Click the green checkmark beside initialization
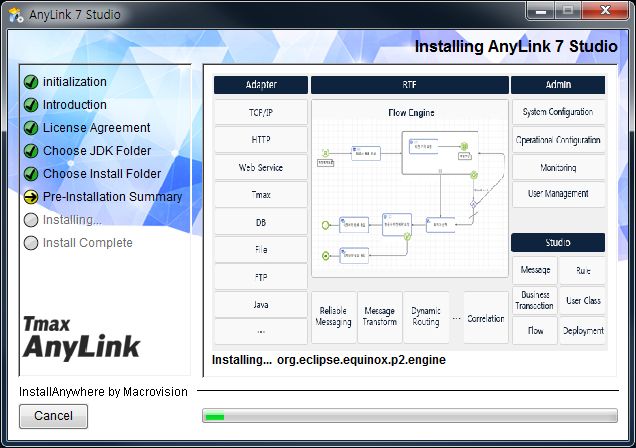The width and height of the screenshot is (636, 448). pyautogui.click(x=31, y=82)
